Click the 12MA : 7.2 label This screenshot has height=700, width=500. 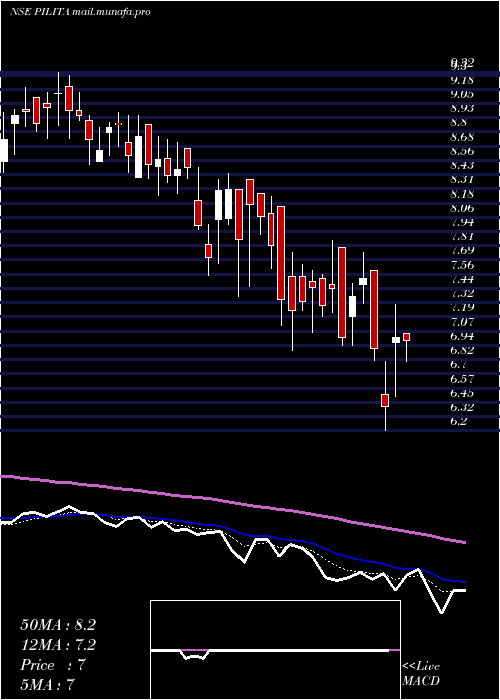click(x=58, y=645)
